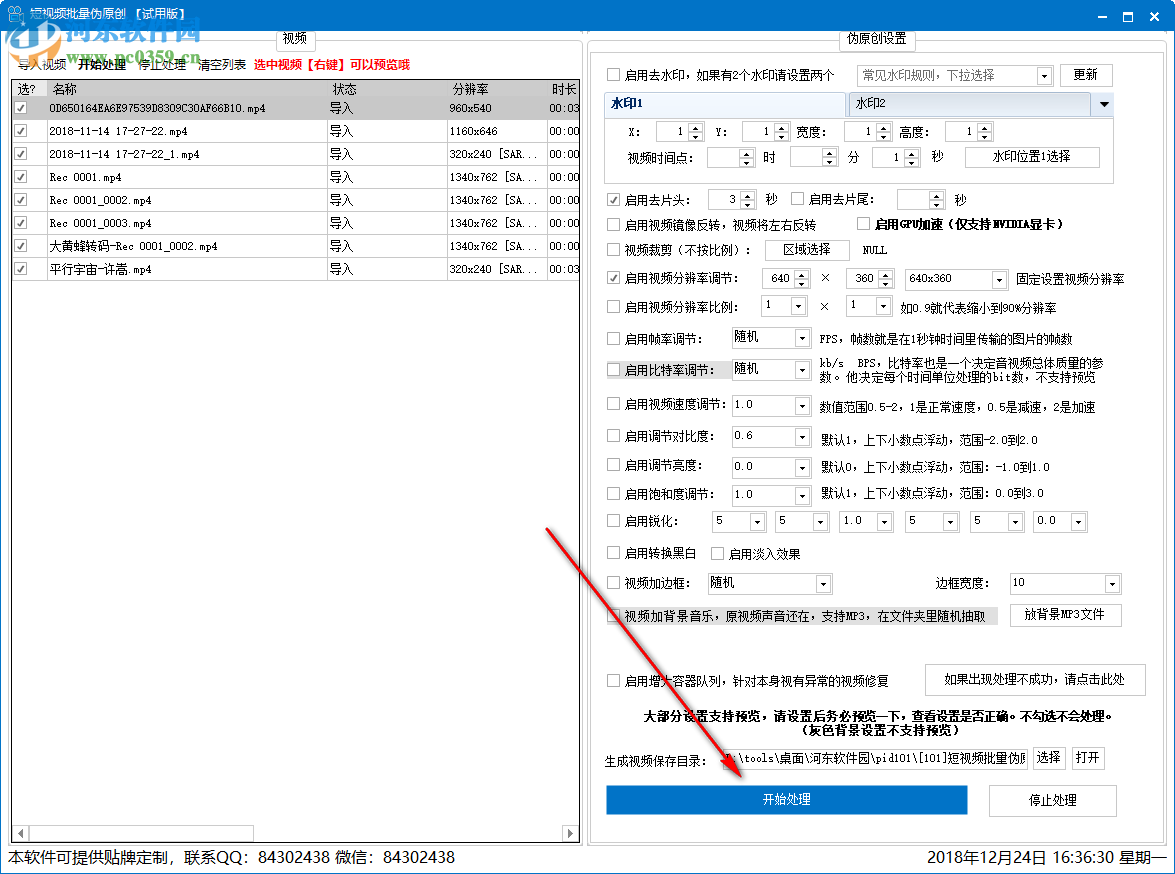
Task: Open the 常见水印规则 dropdown
Action: [x=1044, y=76]
